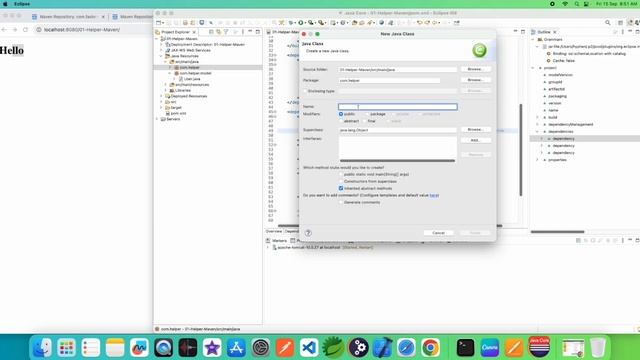Open Project Explorer filter icon
Viewport: 640px width, 360px height.
tap(226, 32)
